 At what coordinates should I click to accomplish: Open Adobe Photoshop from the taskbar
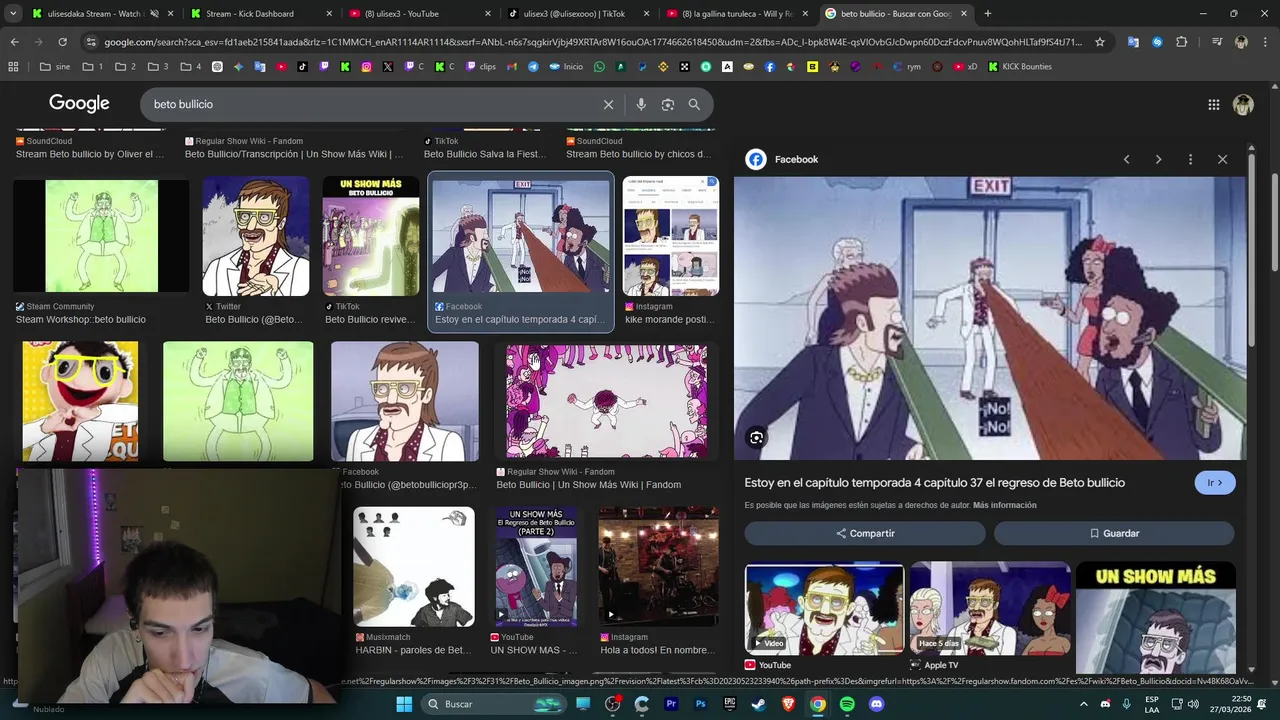pos(701,704)
